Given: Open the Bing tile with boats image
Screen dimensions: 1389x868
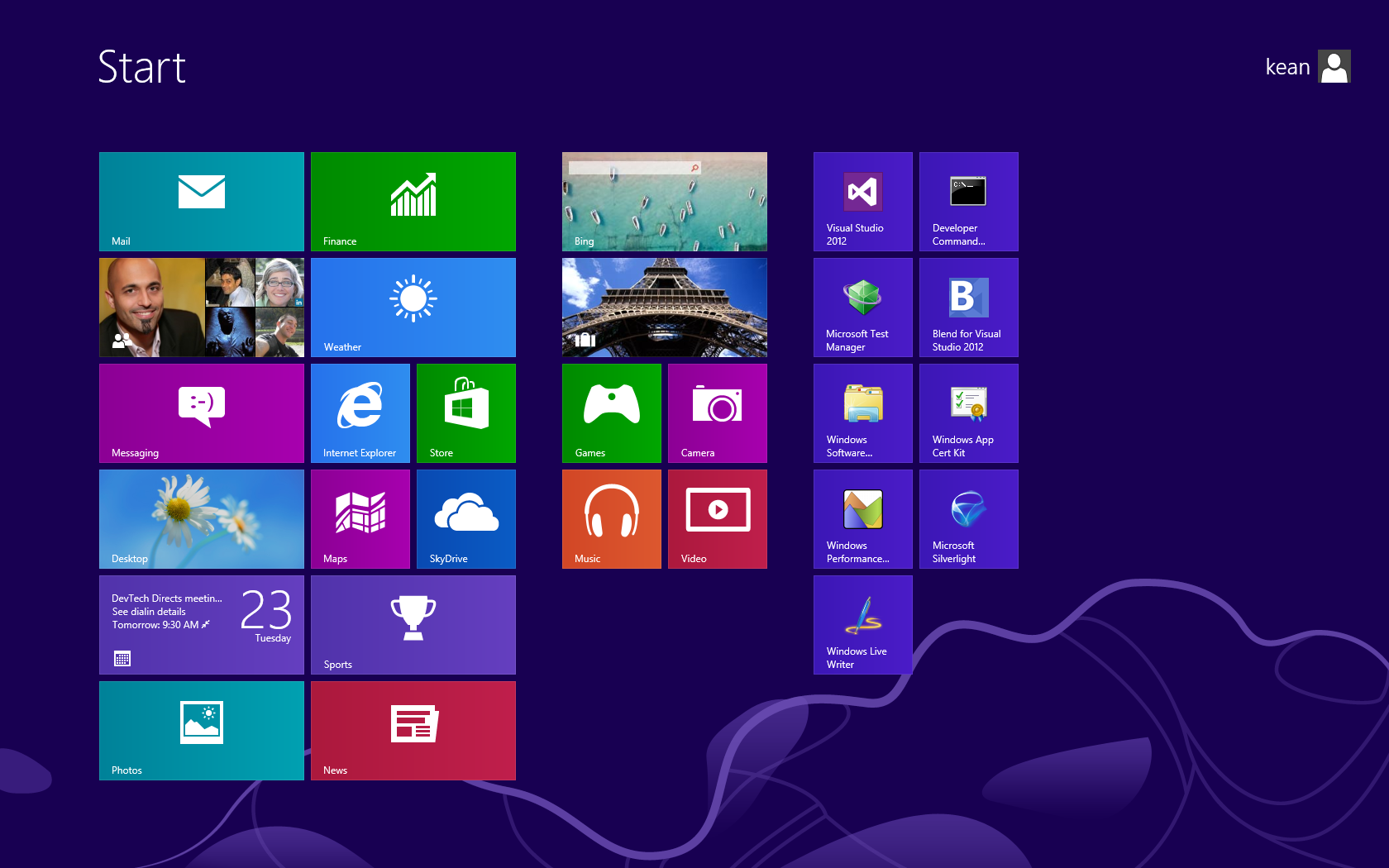Looking at the screenshot, I should click(x=664, y=201).
